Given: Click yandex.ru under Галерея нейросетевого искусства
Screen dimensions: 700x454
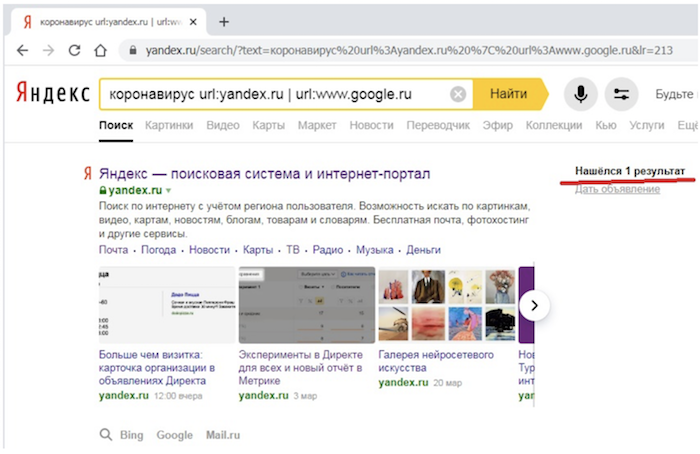Looking at the screenshot, I should click(x=403, y=383).
